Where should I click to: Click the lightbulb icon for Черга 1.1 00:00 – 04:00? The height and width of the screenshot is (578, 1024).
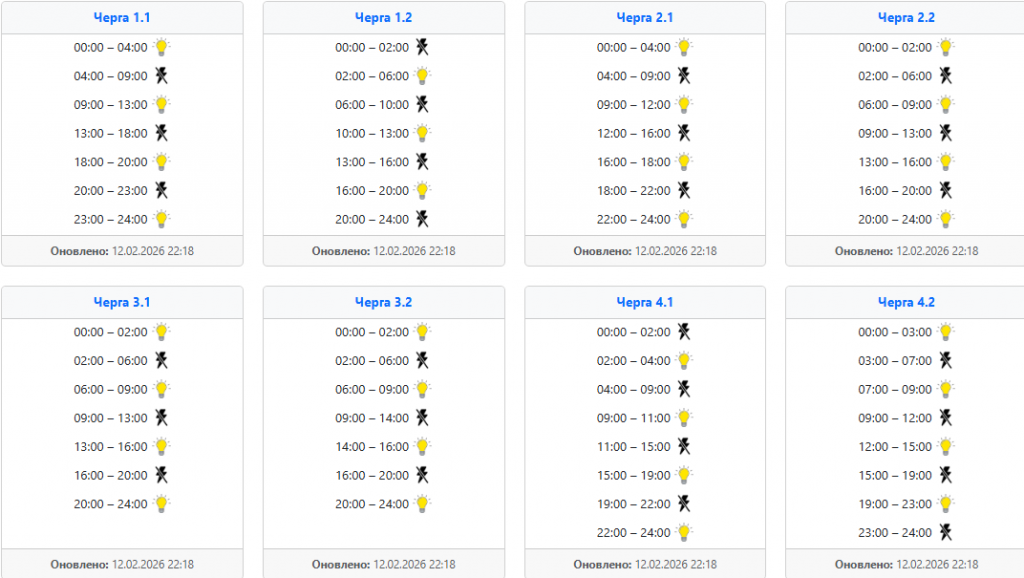[x=161, y=47]
